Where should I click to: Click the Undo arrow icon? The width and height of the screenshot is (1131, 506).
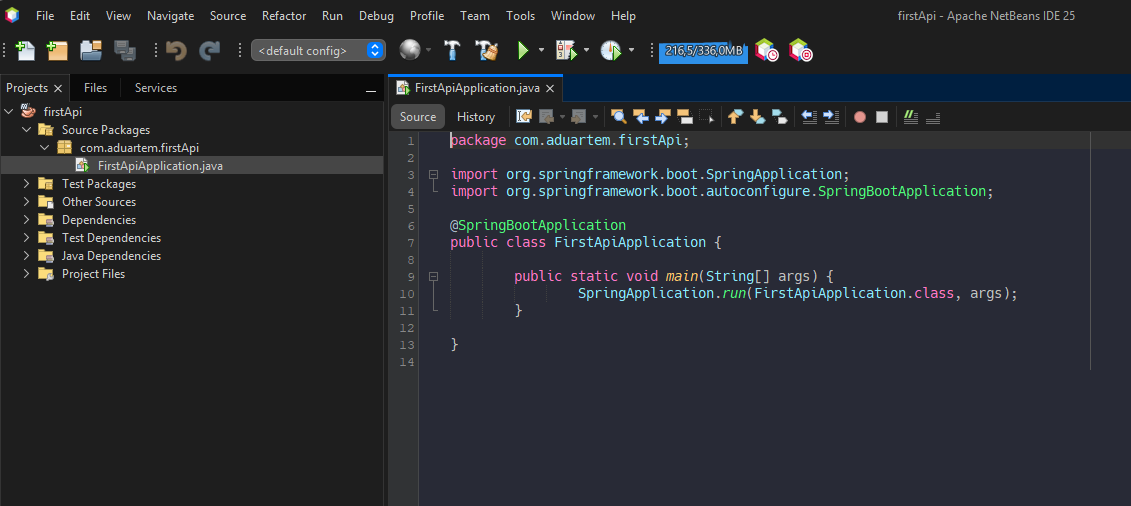click(176, 50)
